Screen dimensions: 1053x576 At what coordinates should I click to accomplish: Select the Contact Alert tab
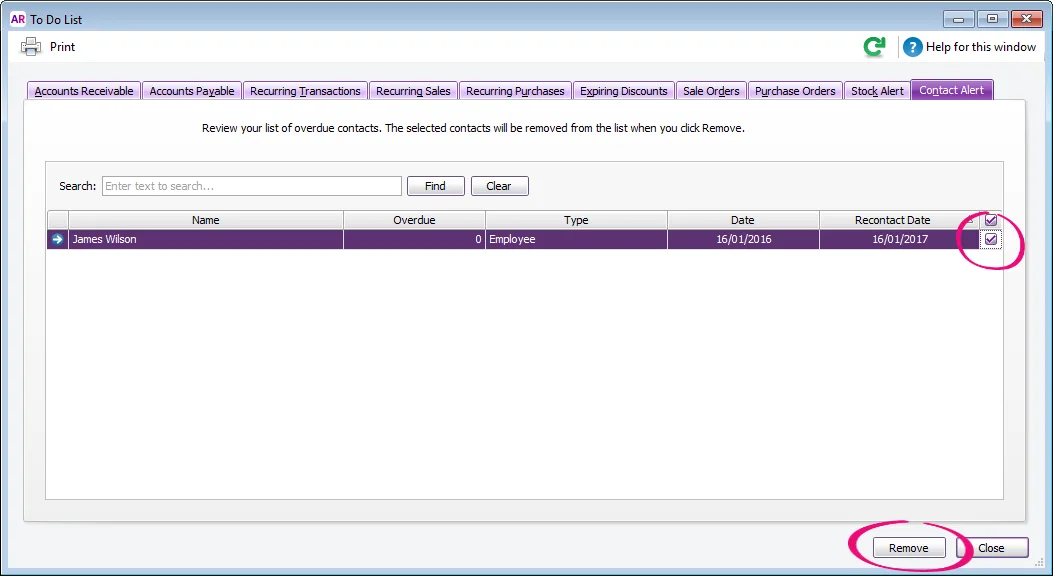(x=952, y=90)
